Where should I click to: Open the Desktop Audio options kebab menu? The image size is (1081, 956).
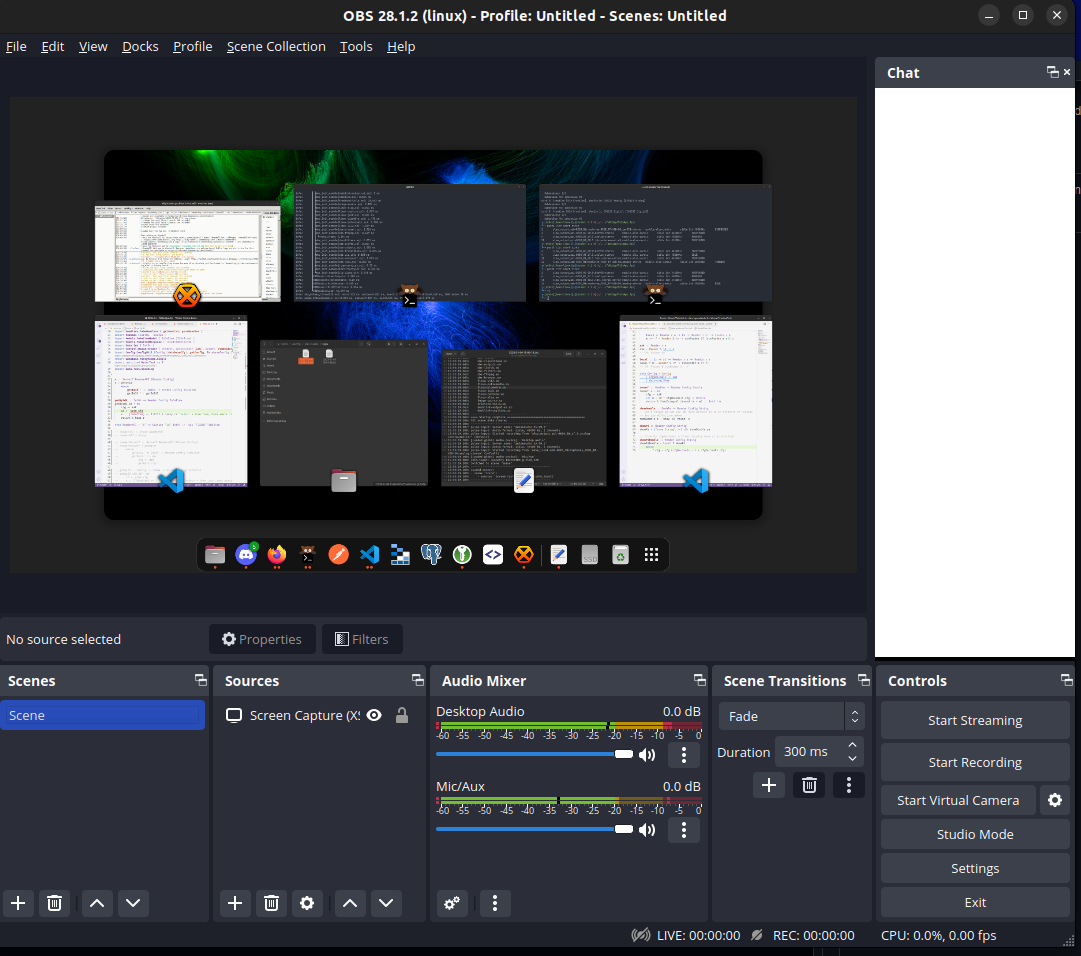coord(684,754)
